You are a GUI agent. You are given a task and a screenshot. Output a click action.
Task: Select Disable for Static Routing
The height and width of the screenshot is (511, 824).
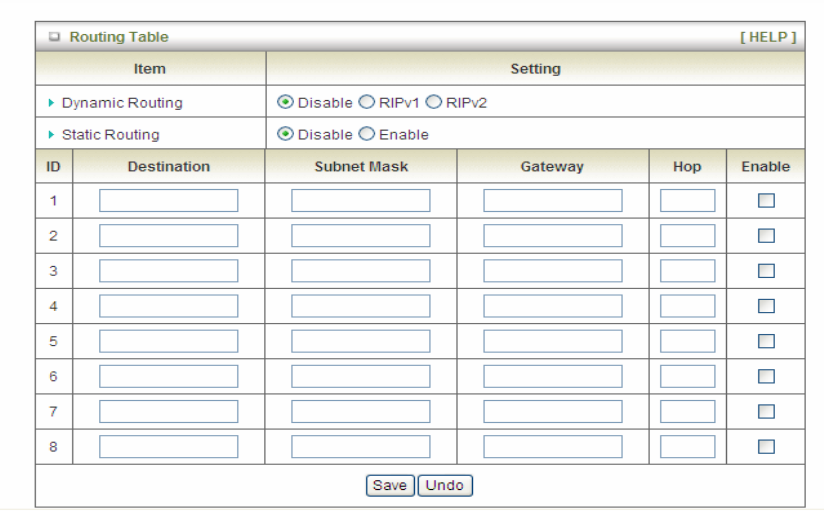tap(286, 134)
